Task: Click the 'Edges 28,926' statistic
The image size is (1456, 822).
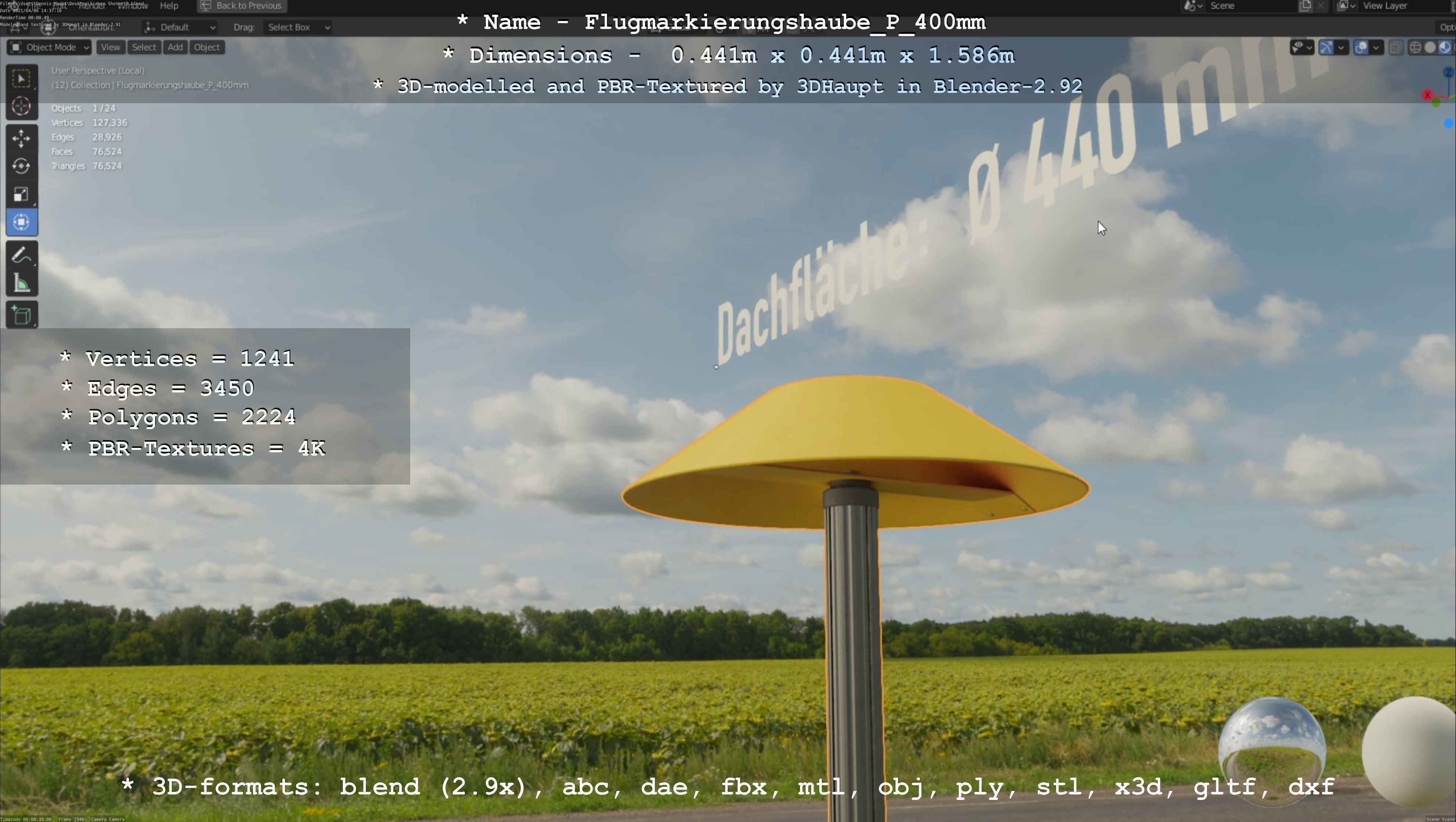Action: [x=86, y=137]
